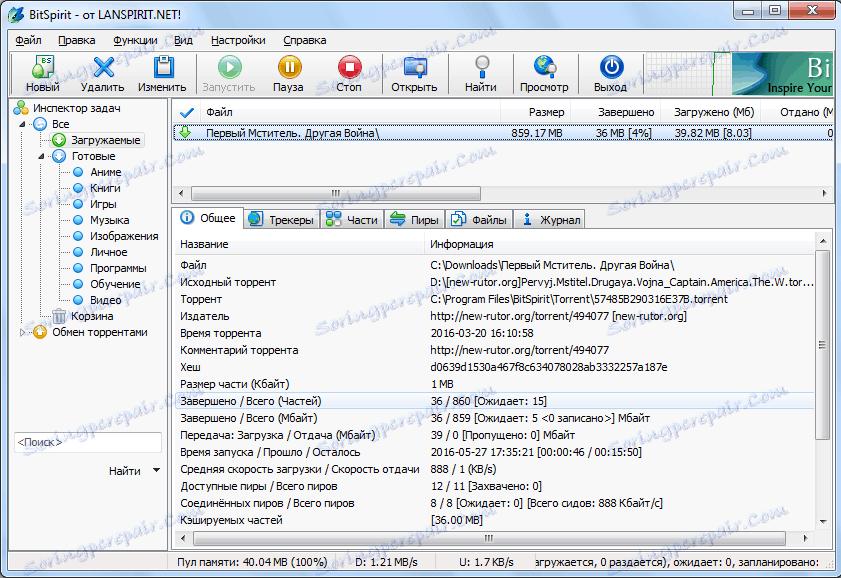Image resolution: width=841 pixels, height=578 pixels.
Task: Sort by Загружено (Мб) column header
Action: pos(709,113)
